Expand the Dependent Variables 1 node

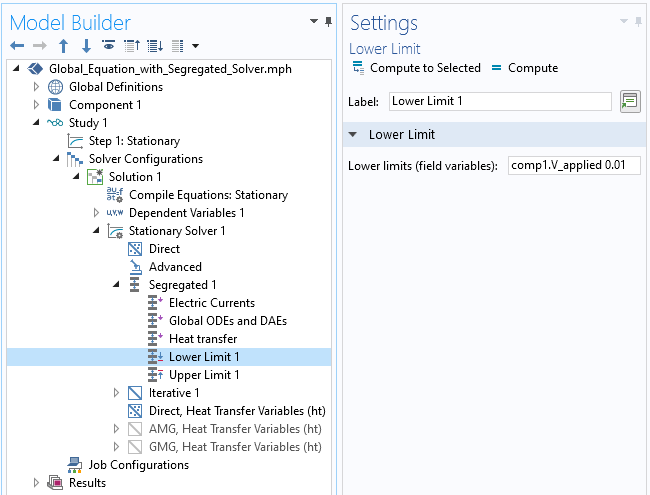(x=96, y=213)
